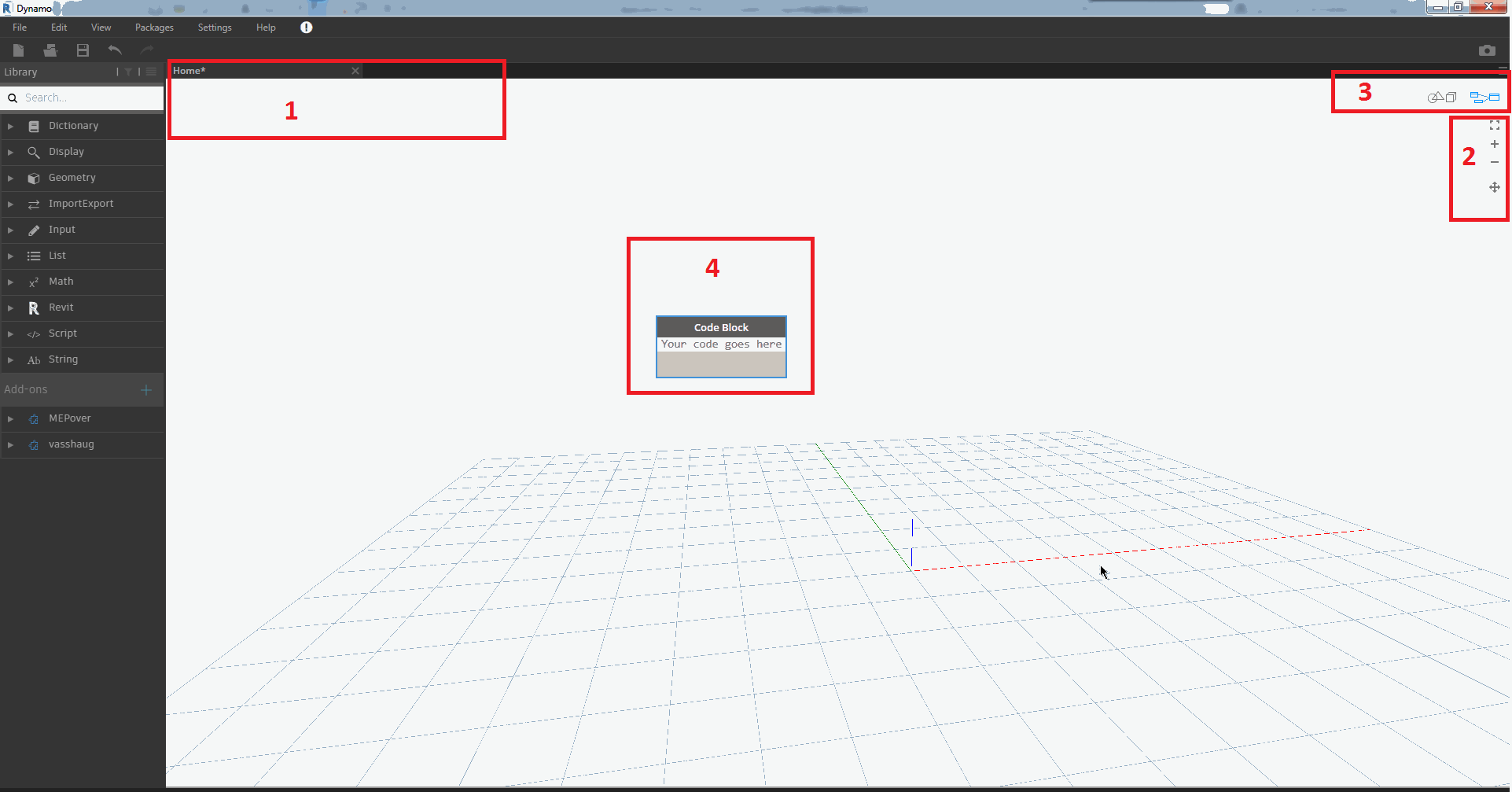Click the library filter funnel icon
Viewport: 1512px width, 792px height.
[128, 72]
